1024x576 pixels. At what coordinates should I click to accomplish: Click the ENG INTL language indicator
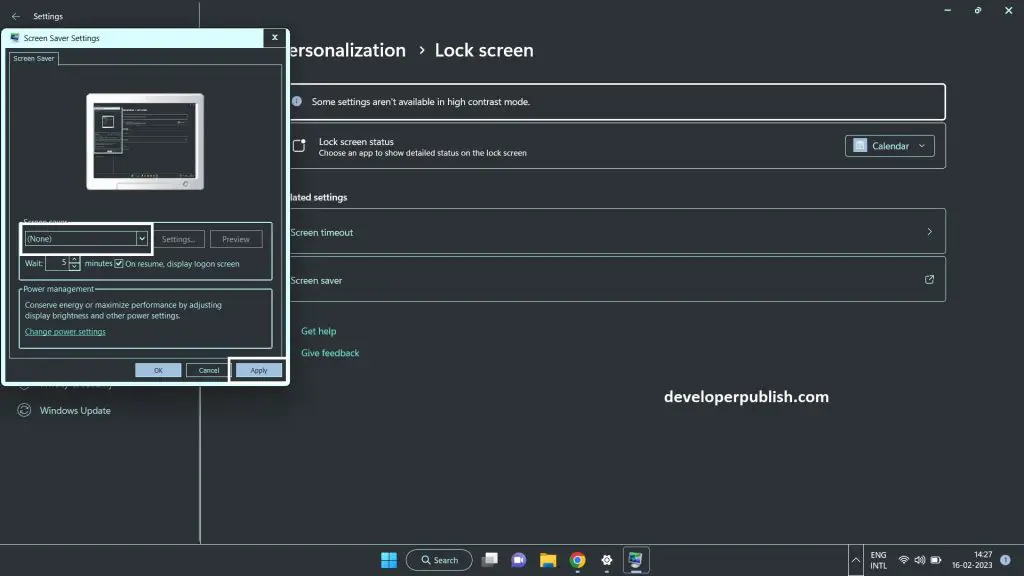pyautogui.click(x=878, y=560)
